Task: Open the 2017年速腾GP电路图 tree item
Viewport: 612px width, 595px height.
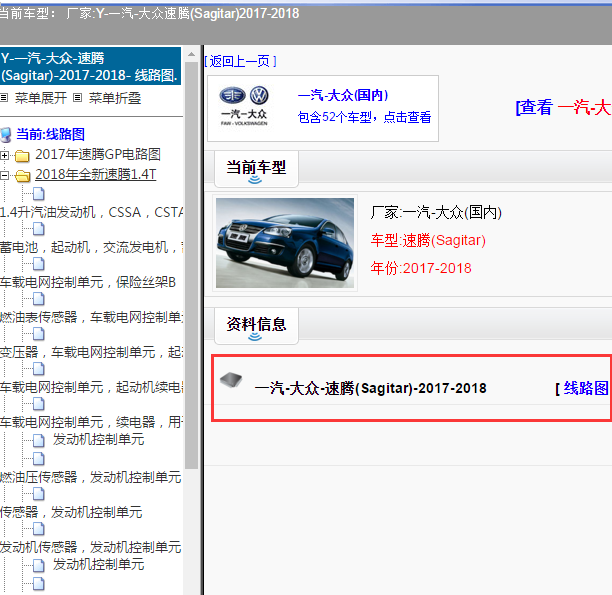Action: pos(98,154)
